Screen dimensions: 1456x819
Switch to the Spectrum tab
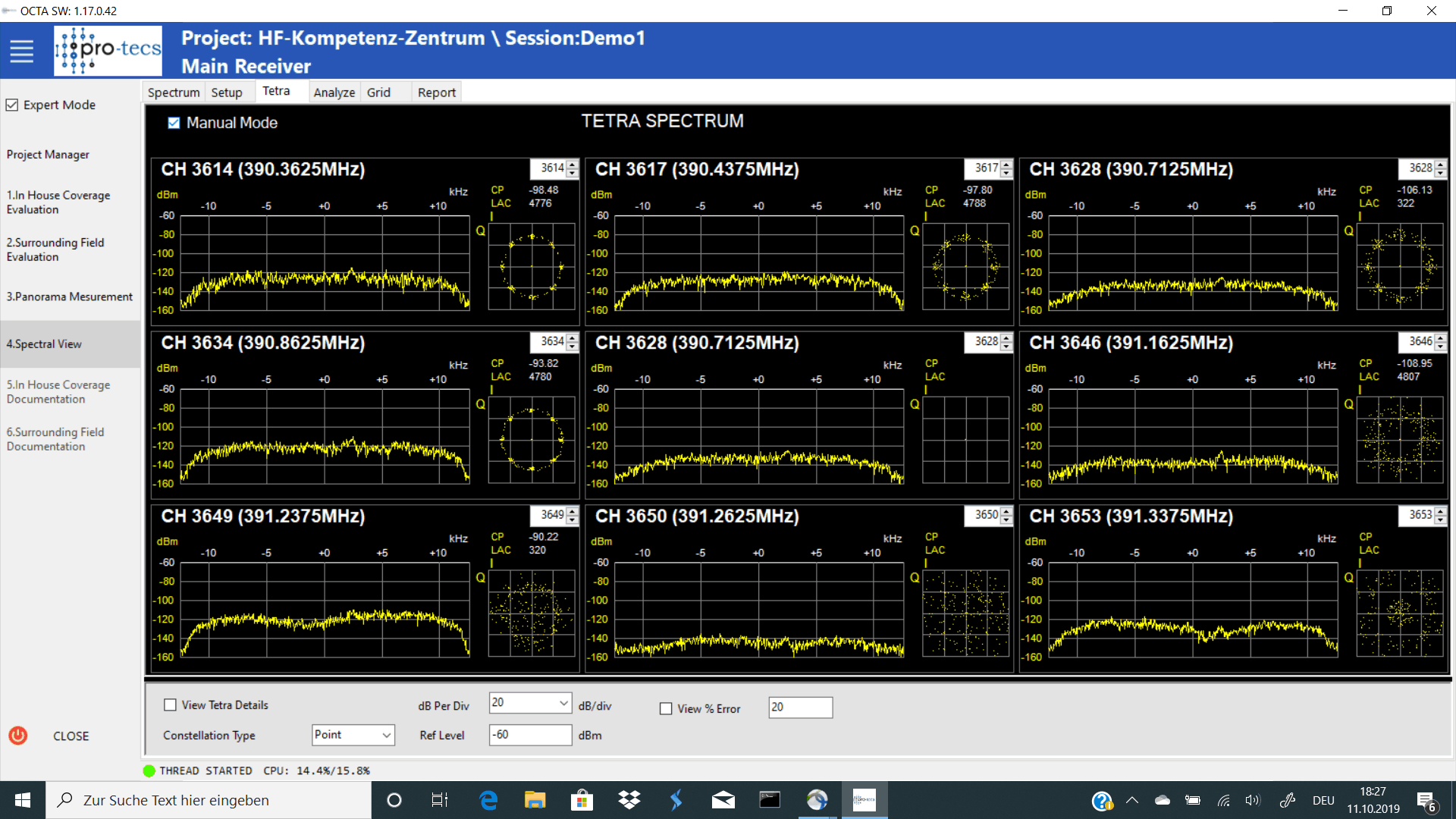pyautogui.click(x=173, y=93)
